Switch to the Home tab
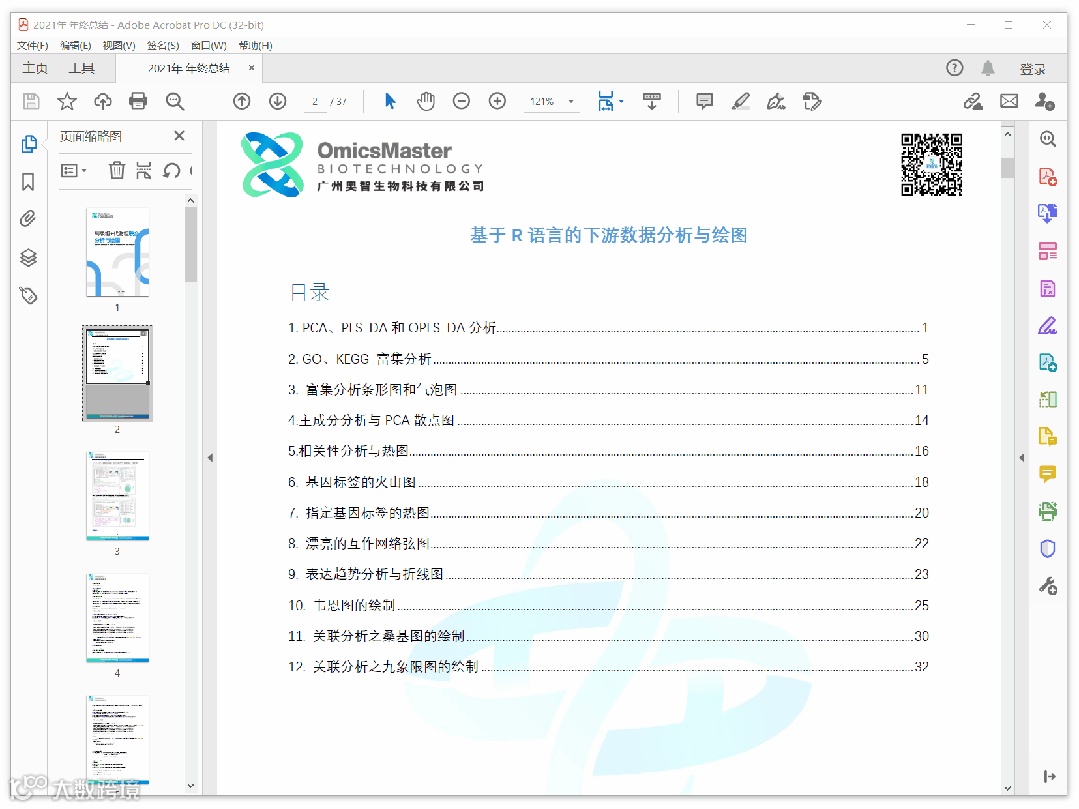This screenshot has height=809, width=1079. [x=34, y=68]
